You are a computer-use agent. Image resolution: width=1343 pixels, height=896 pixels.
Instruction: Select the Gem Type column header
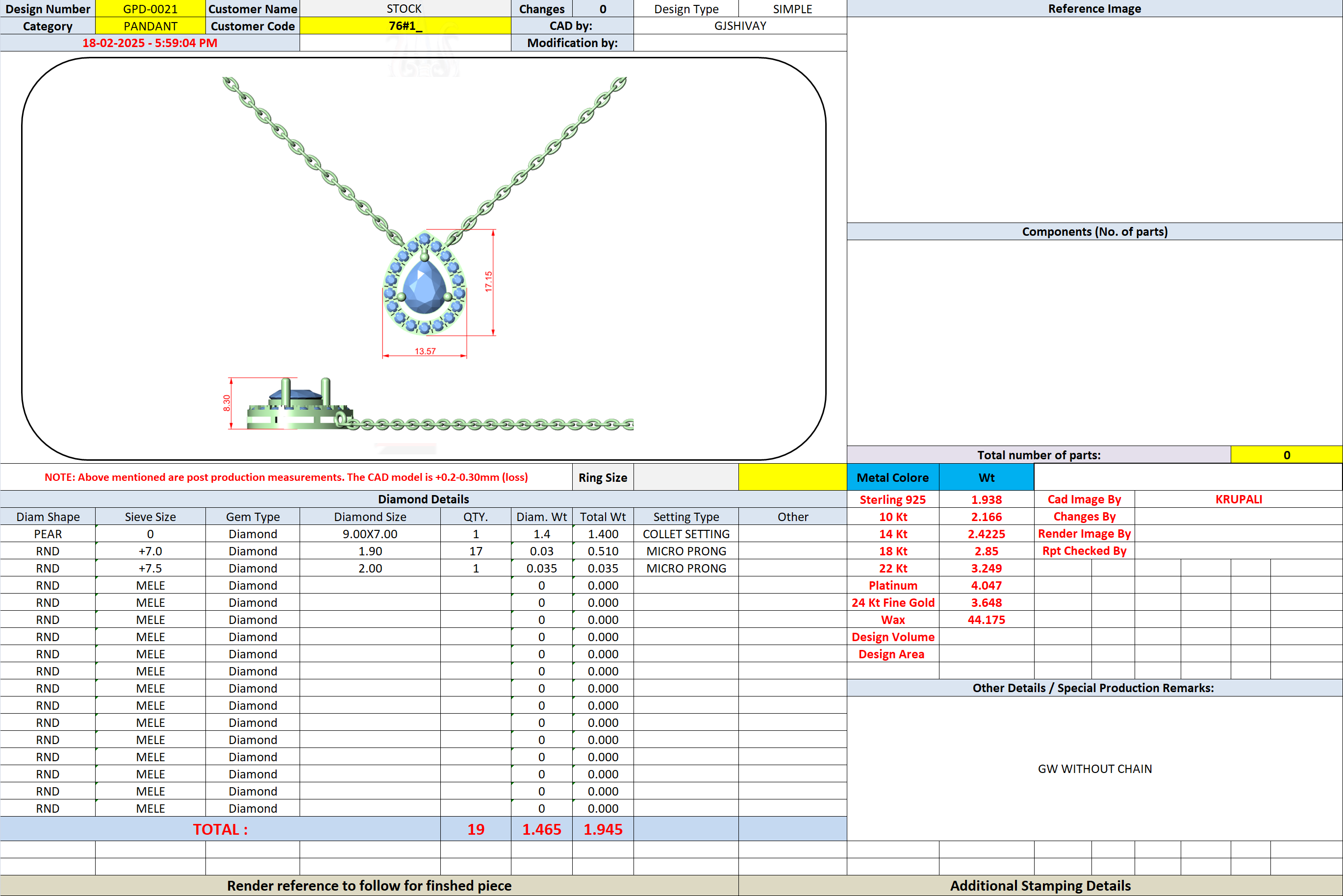click(253, 517)
